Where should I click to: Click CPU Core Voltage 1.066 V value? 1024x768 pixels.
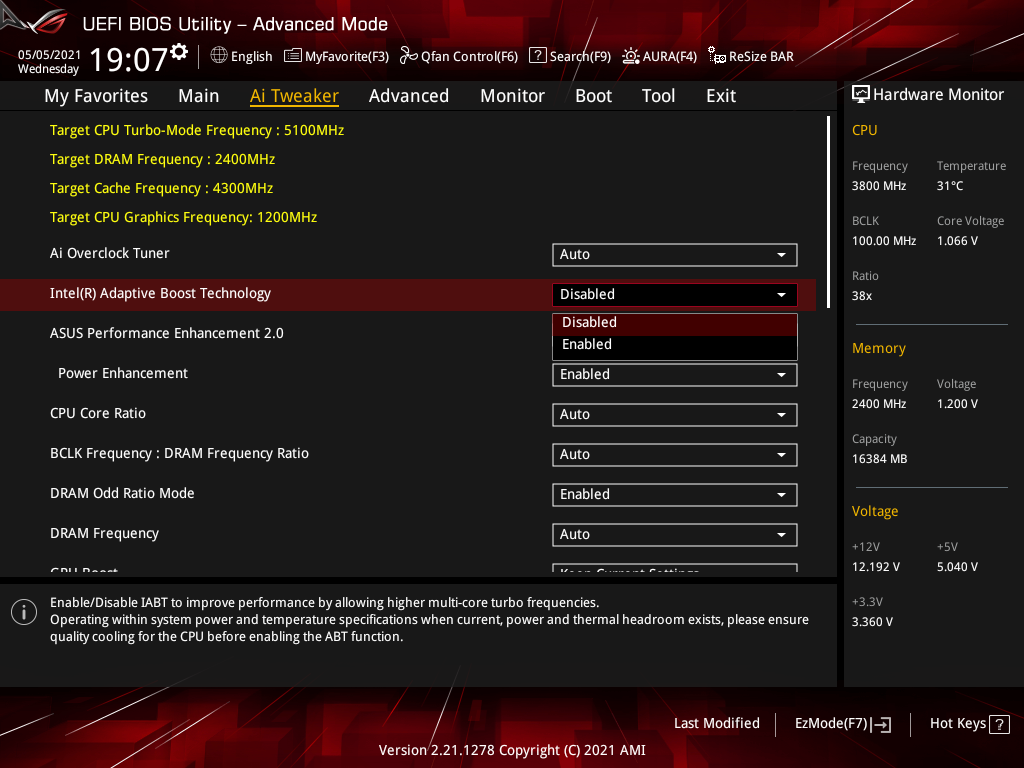pyautogui.click(x=957, y=241)
